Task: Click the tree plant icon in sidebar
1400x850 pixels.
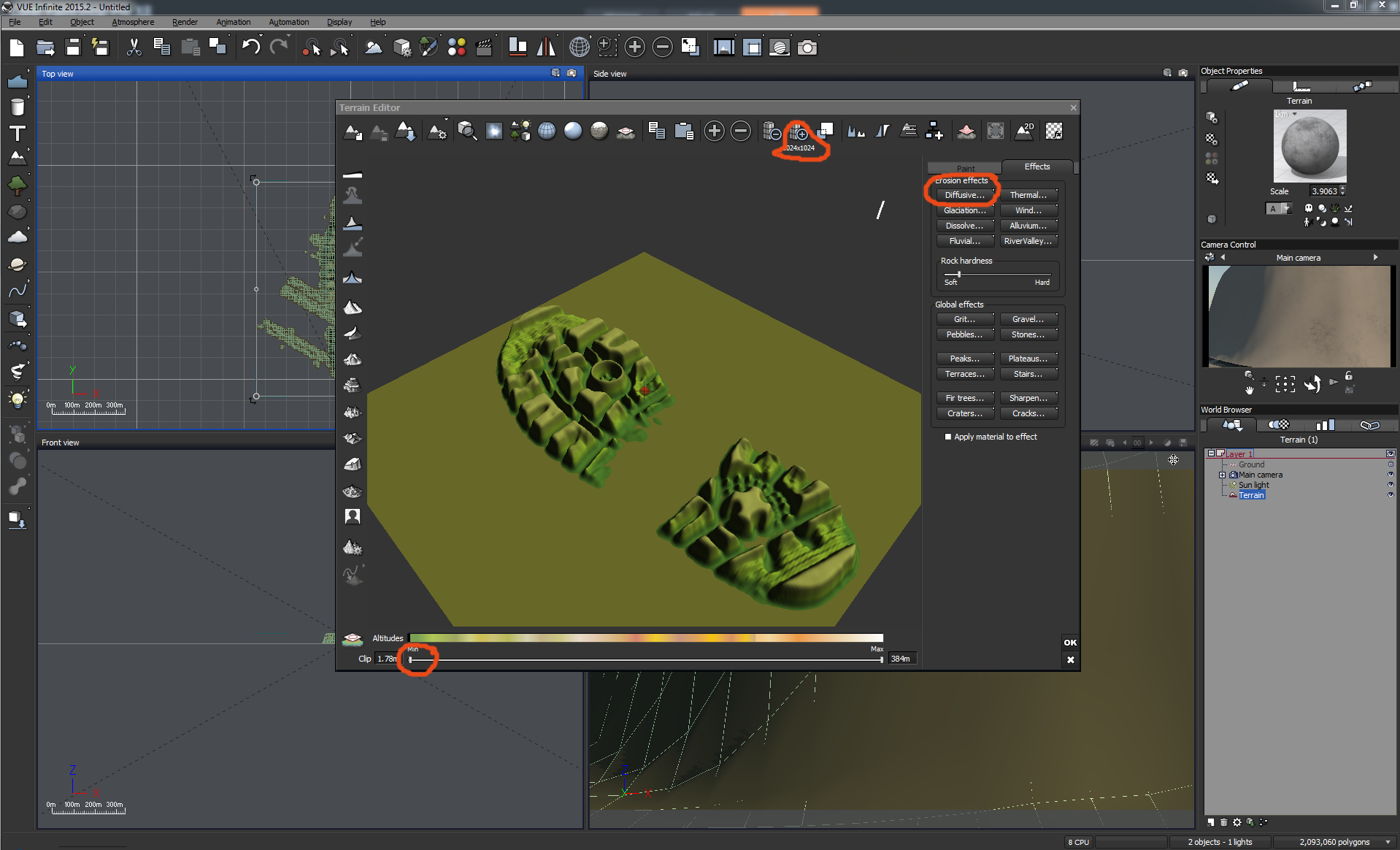Action: [x=18, y=185]
